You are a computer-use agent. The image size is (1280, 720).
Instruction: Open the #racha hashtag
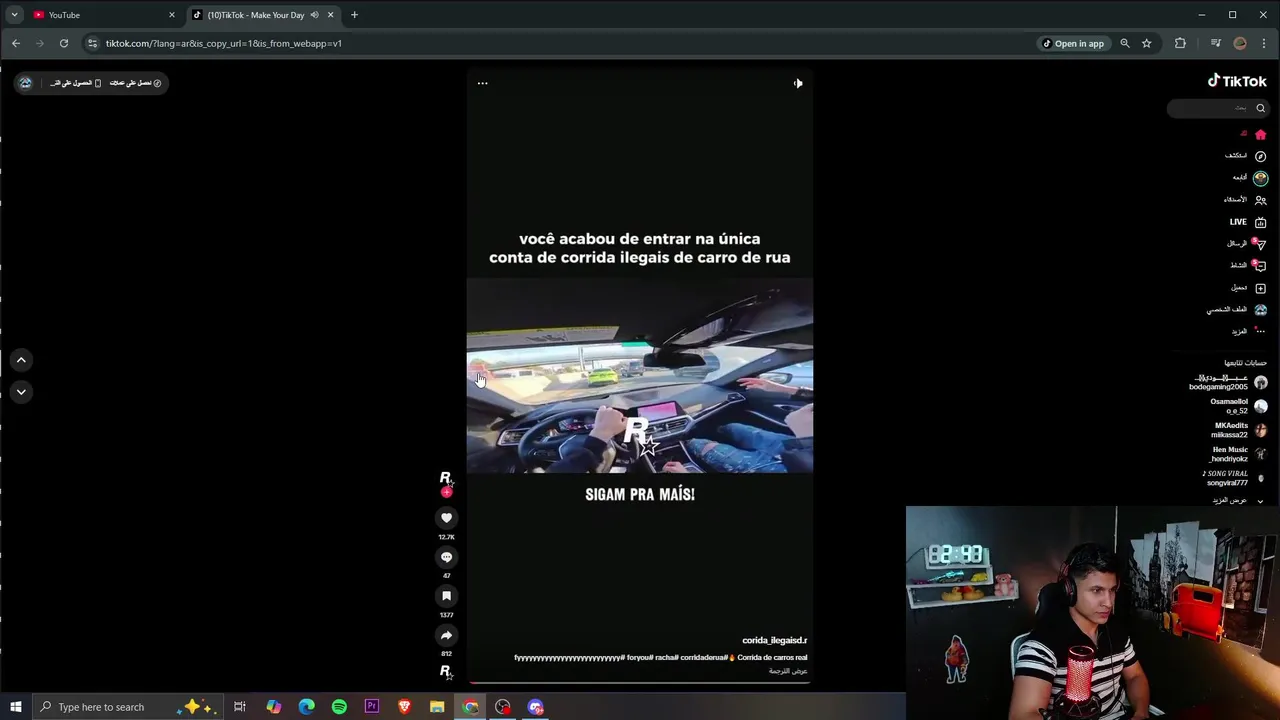[x=667, y=658]
